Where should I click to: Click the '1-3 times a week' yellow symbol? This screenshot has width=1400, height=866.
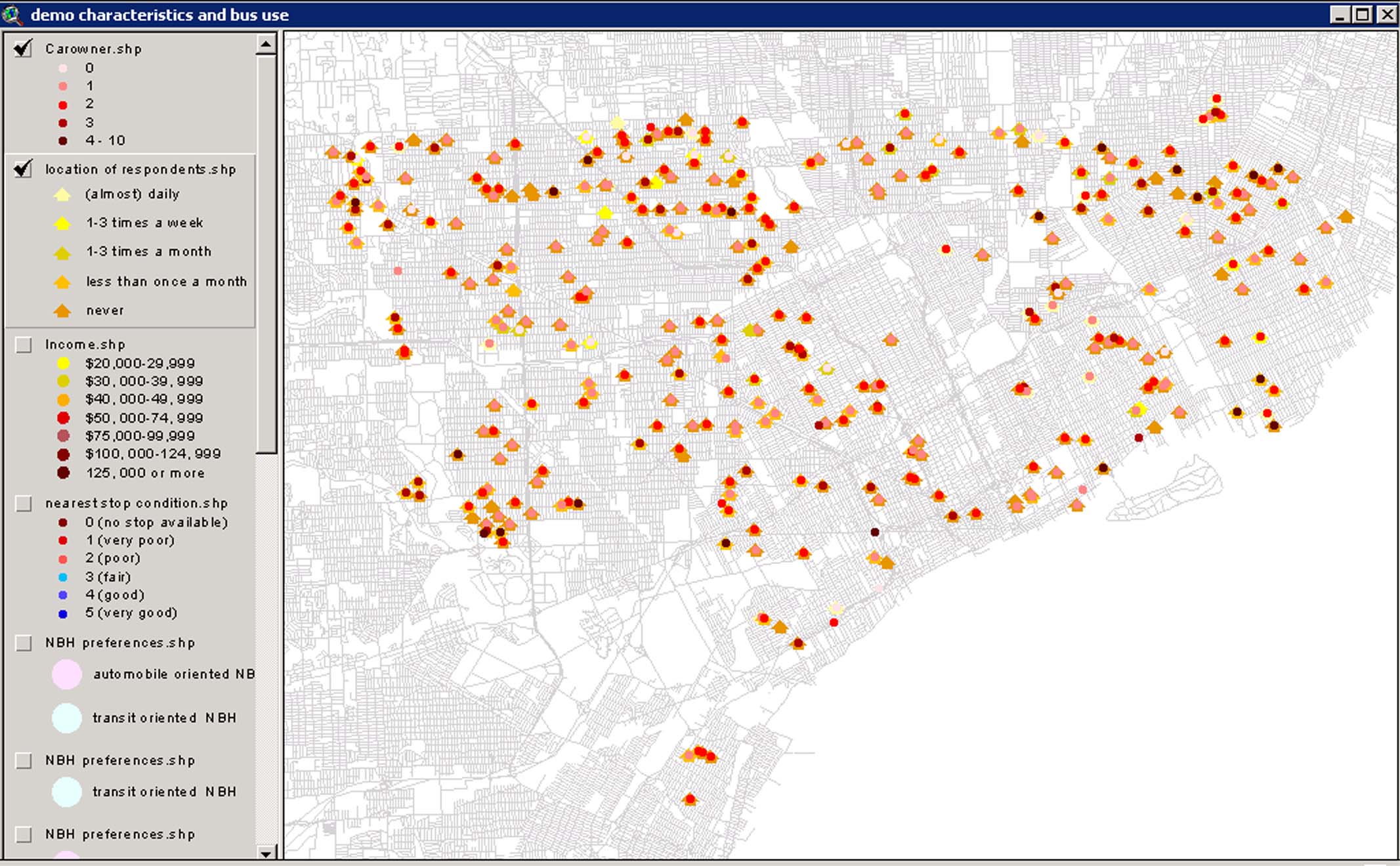[x=62, y=223]
